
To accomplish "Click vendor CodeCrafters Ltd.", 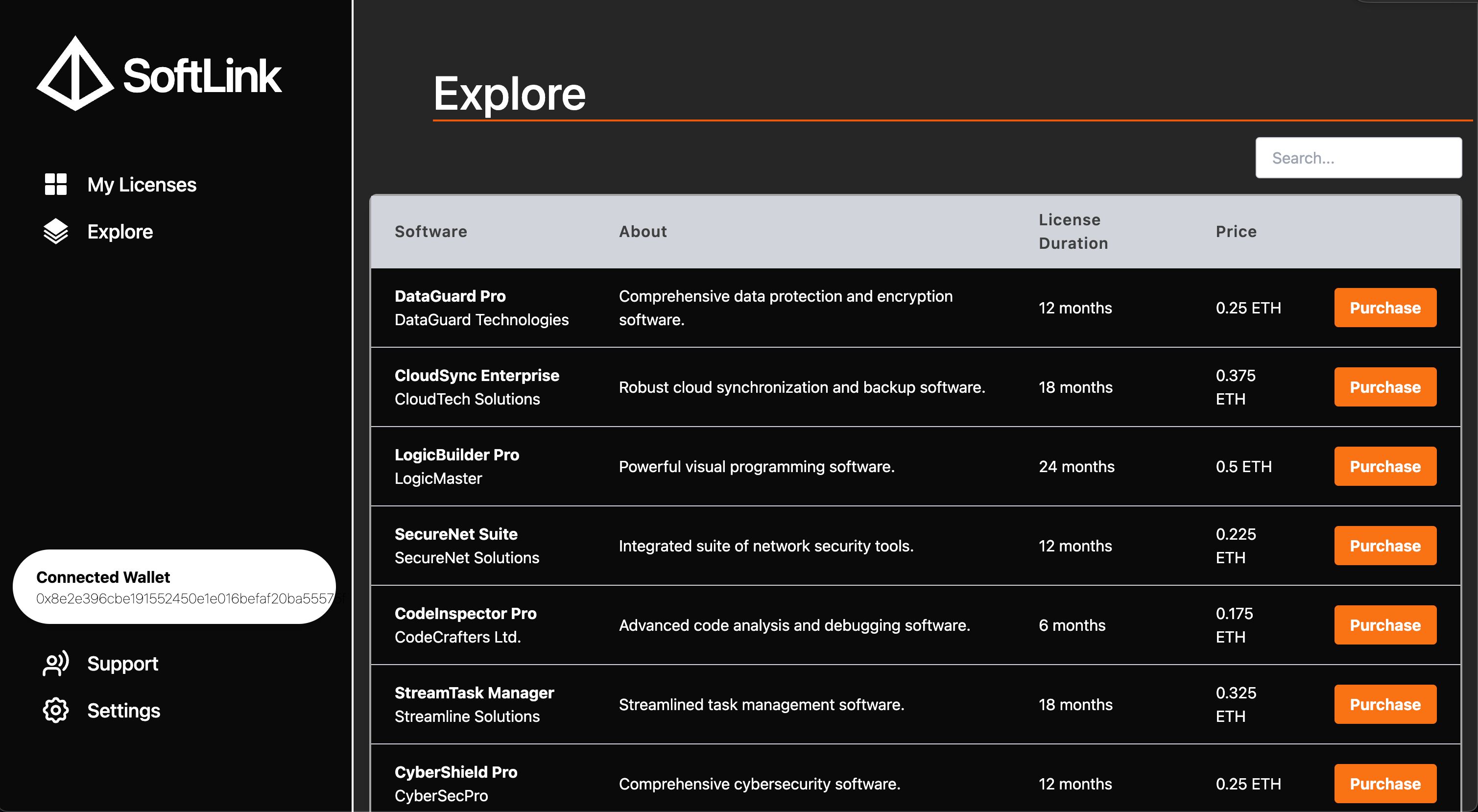I will 457,637.
